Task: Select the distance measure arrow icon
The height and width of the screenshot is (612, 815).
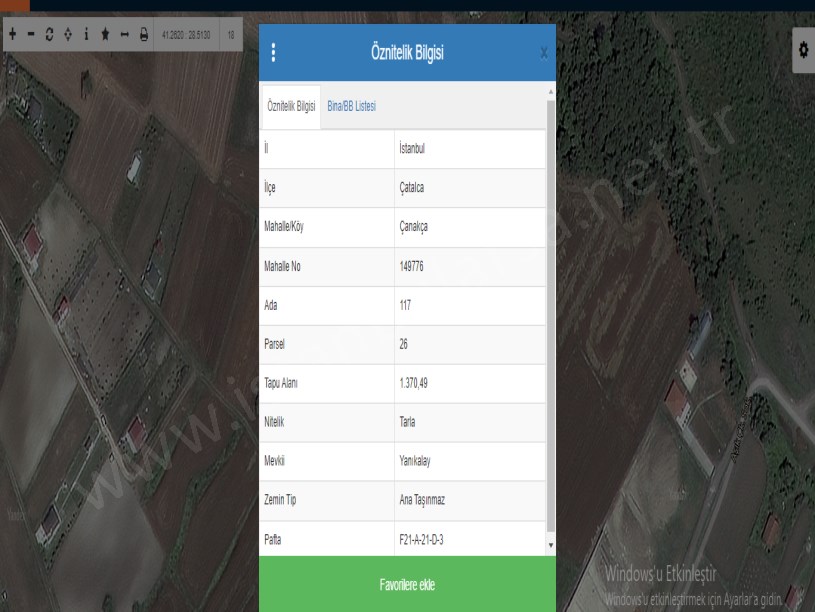Action: point(124,33)
